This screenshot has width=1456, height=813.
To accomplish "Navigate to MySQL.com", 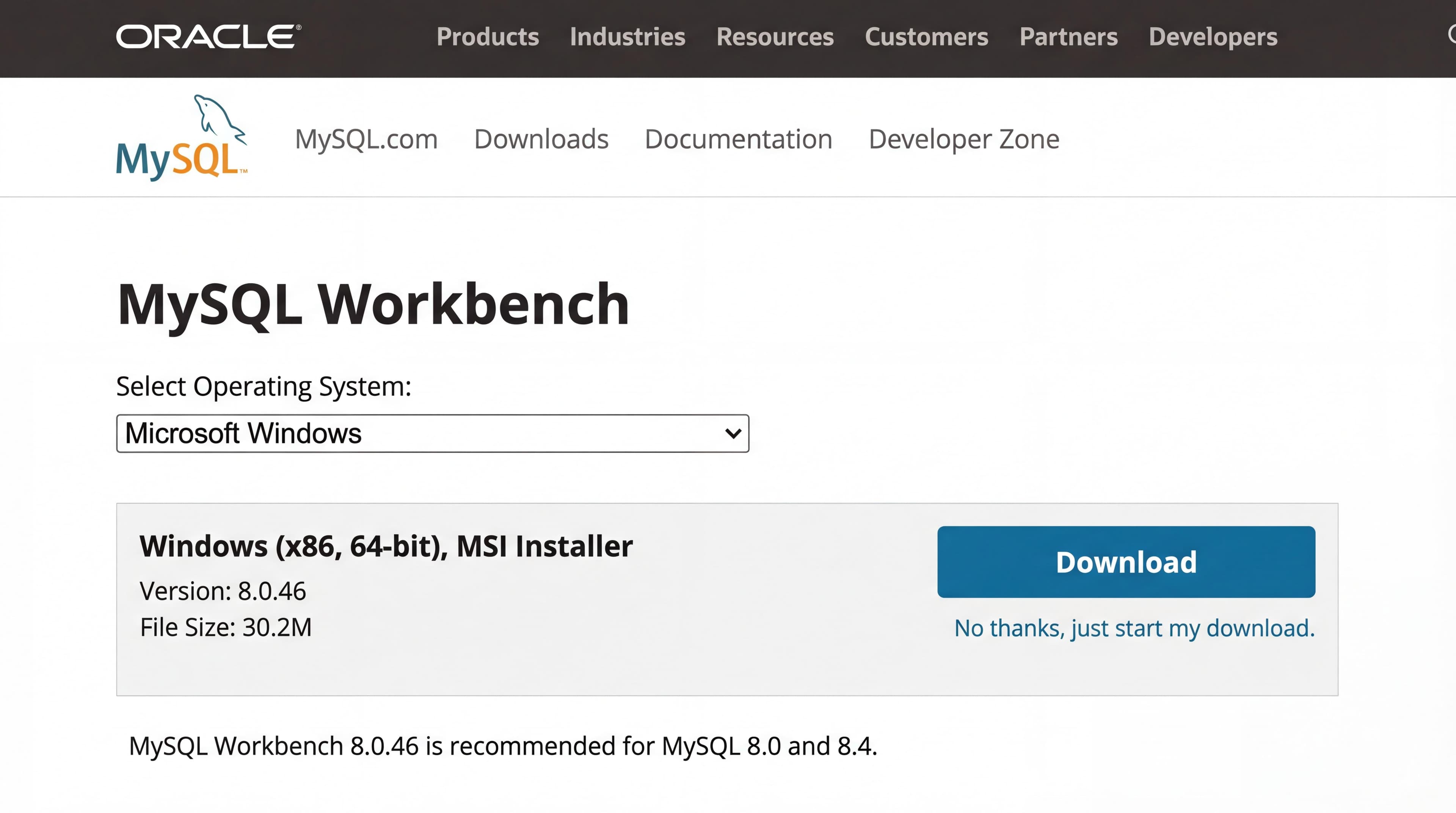I will point(366,139).
